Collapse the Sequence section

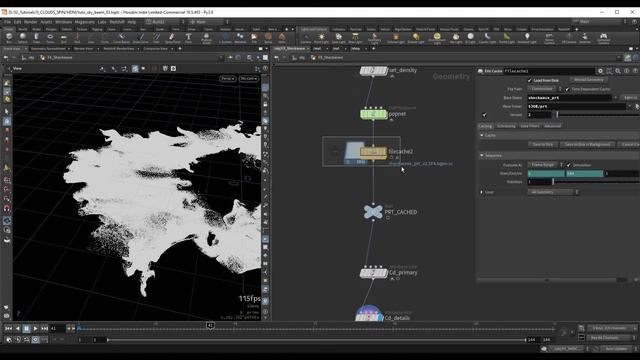point(482,156)
